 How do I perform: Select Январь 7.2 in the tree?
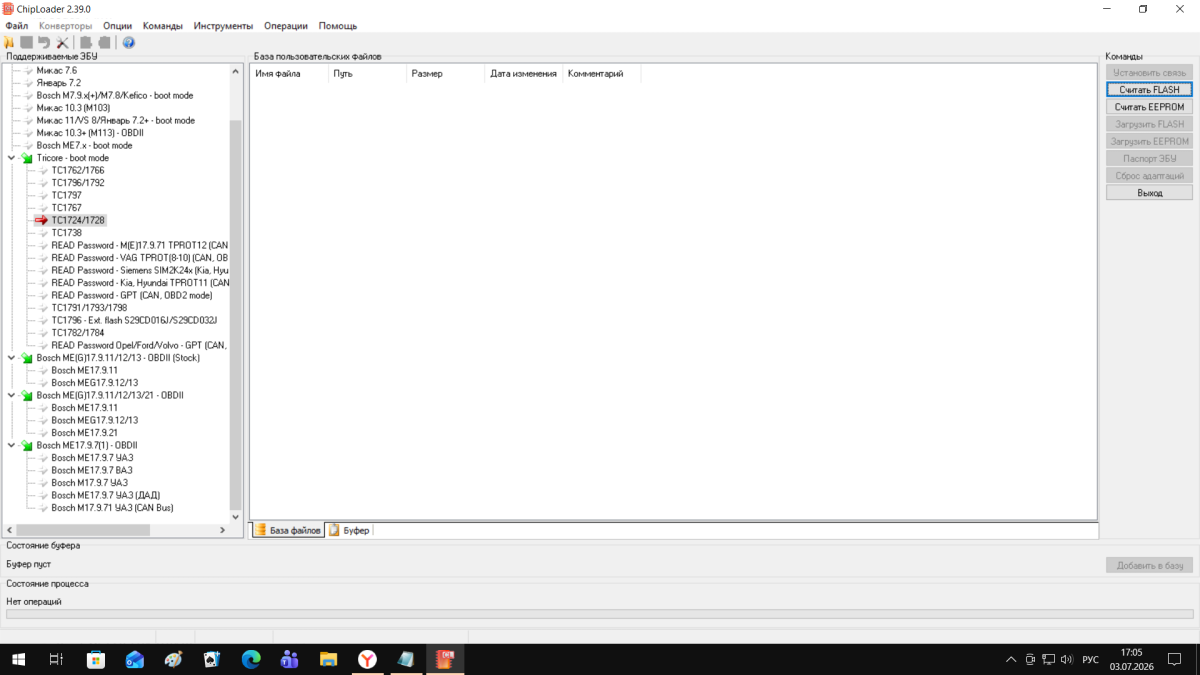[59, 83]
